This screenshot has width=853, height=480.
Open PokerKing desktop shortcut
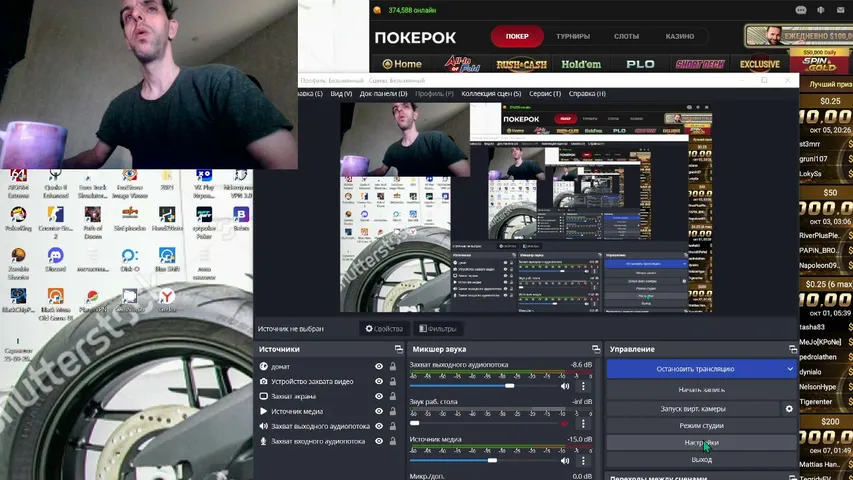pyautogui.click(x=18, y=218)
